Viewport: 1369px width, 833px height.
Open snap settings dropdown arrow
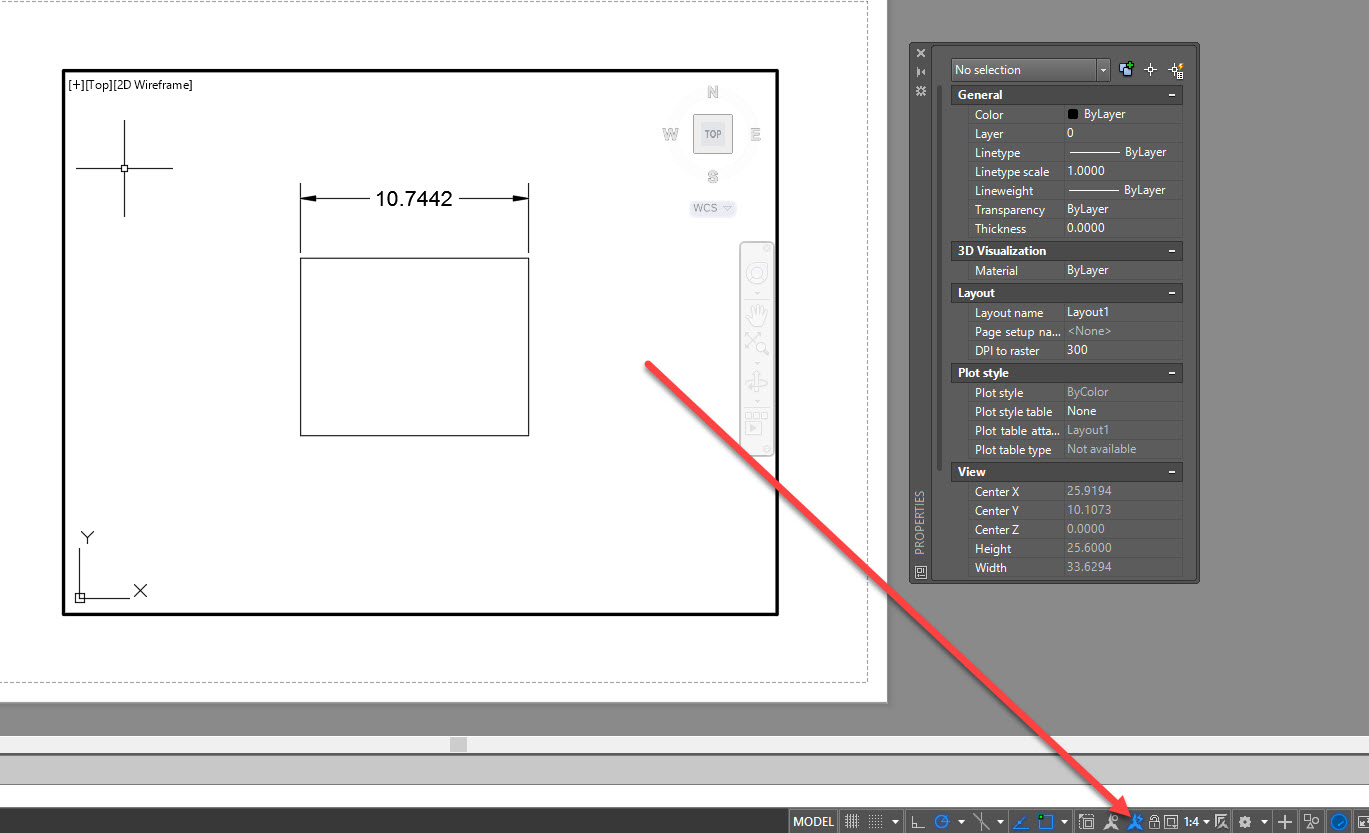point(895,821)
